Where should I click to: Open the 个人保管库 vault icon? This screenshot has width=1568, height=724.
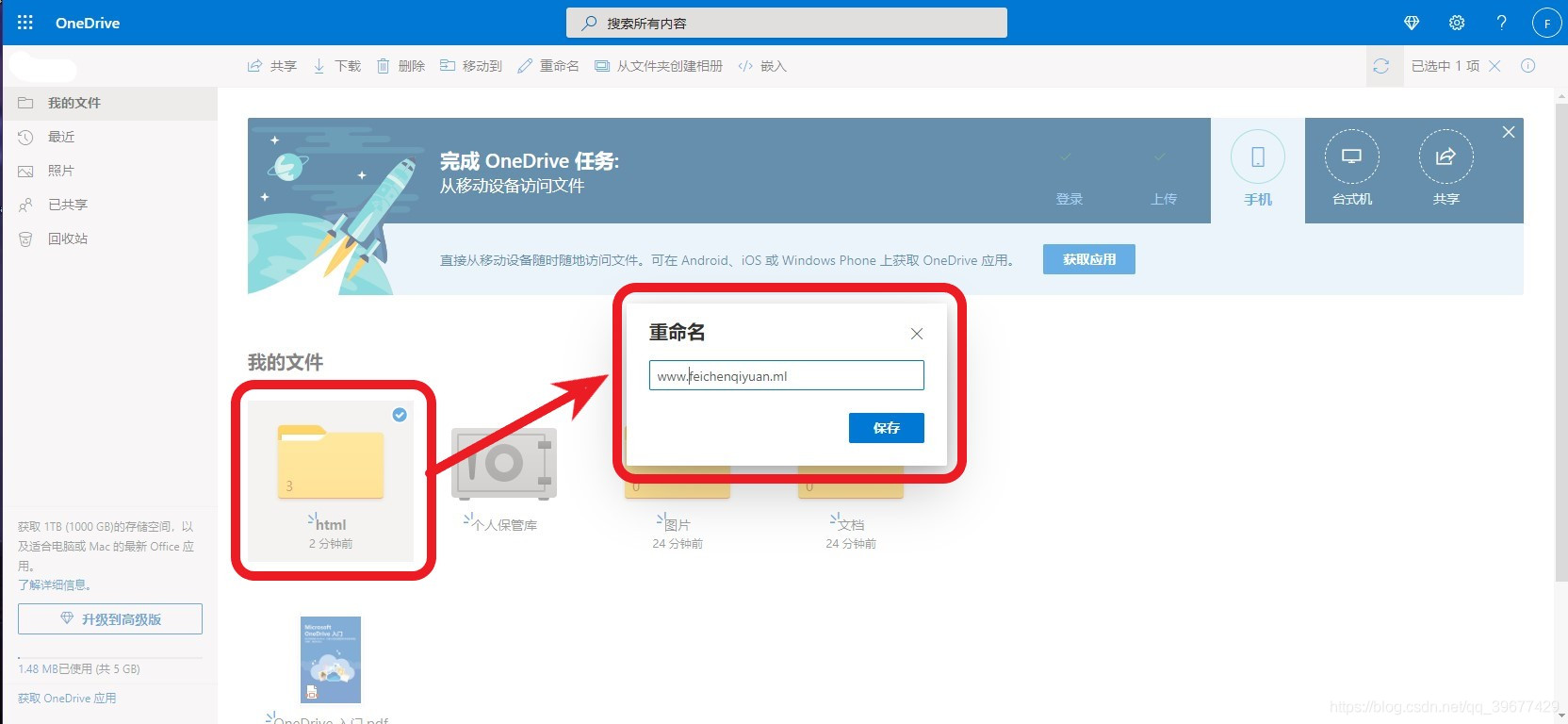504,464
